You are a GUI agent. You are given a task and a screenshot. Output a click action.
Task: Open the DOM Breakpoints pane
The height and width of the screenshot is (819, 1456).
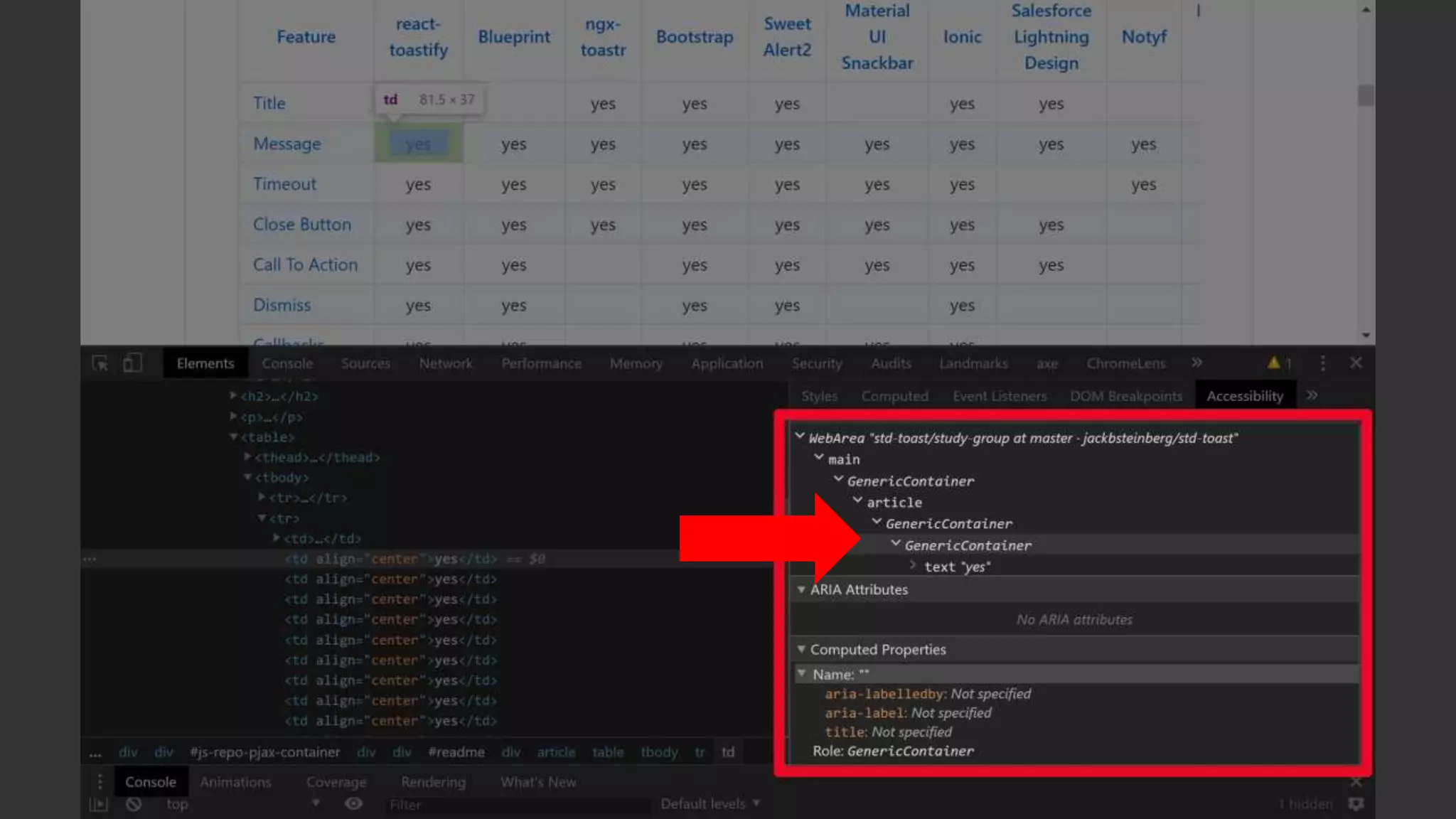1126,396
